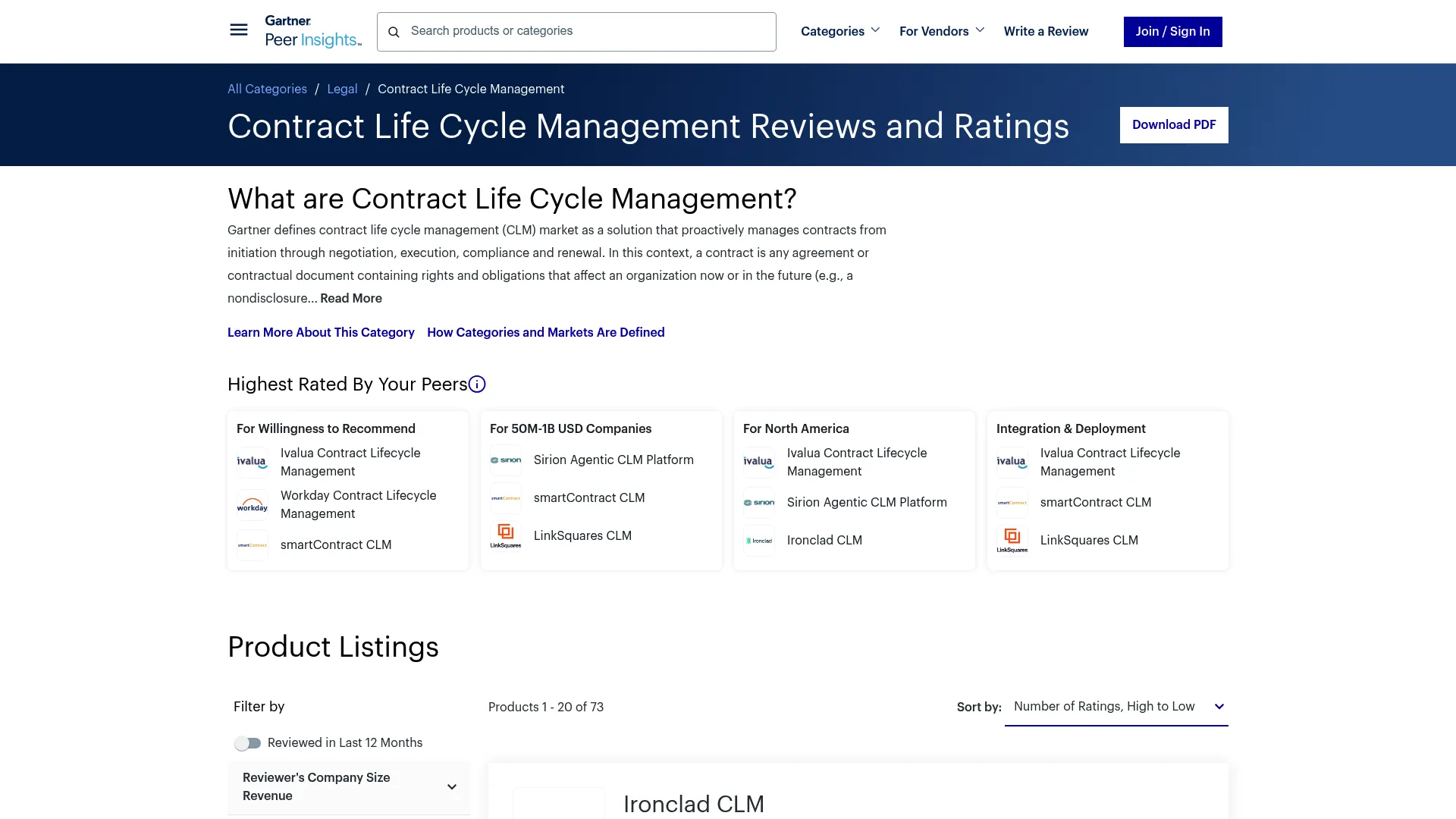
Task: Open Workday Contract Lifecycle Management link
Action: pyautogui.click(x=358, y=504)
